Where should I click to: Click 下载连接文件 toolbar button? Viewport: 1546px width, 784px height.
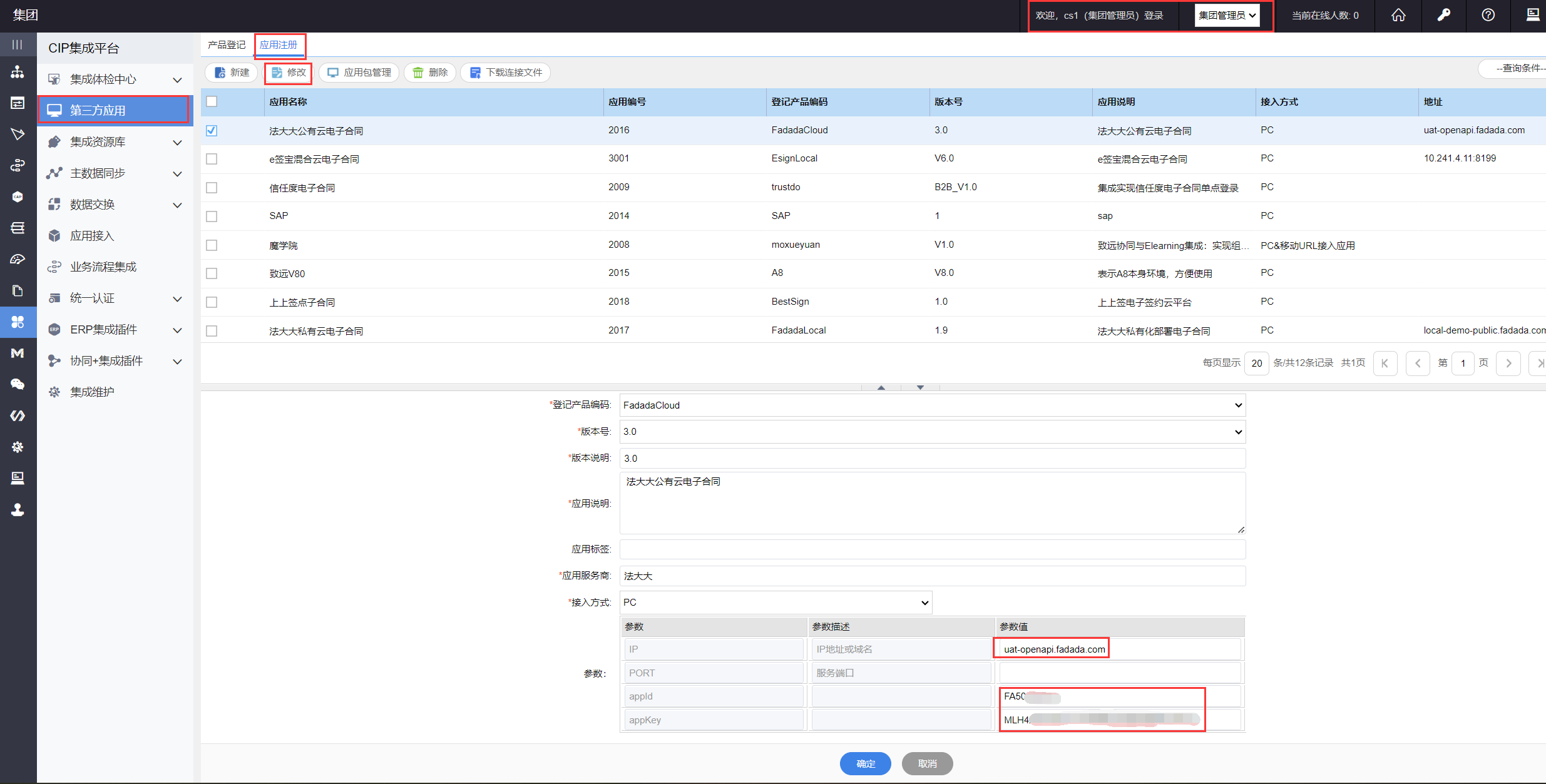point(506,73)
